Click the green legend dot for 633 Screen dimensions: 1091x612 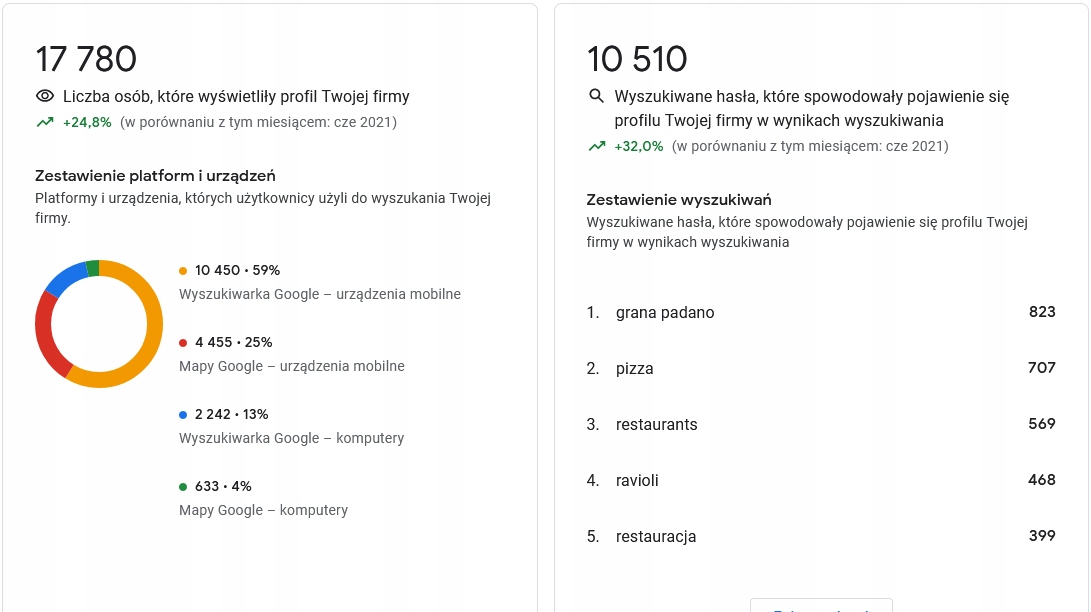183,487
